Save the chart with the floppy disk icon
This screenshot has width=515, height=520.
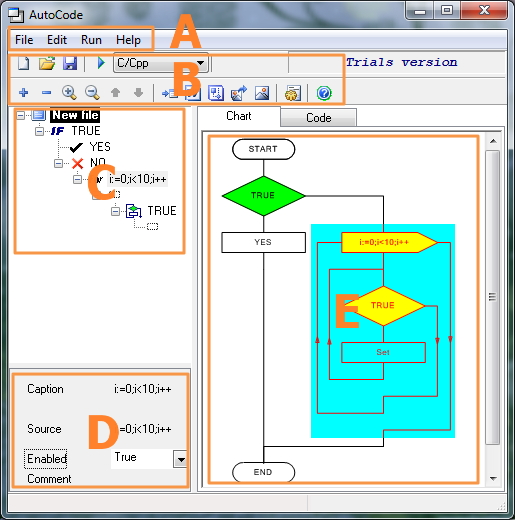point(70,63)
